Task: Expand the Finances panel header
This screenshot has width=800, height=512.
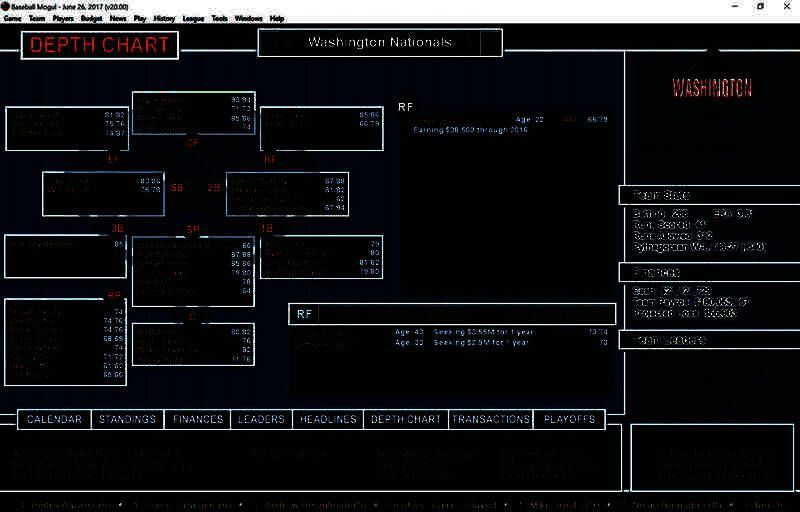Action: [x=709, y=272]
